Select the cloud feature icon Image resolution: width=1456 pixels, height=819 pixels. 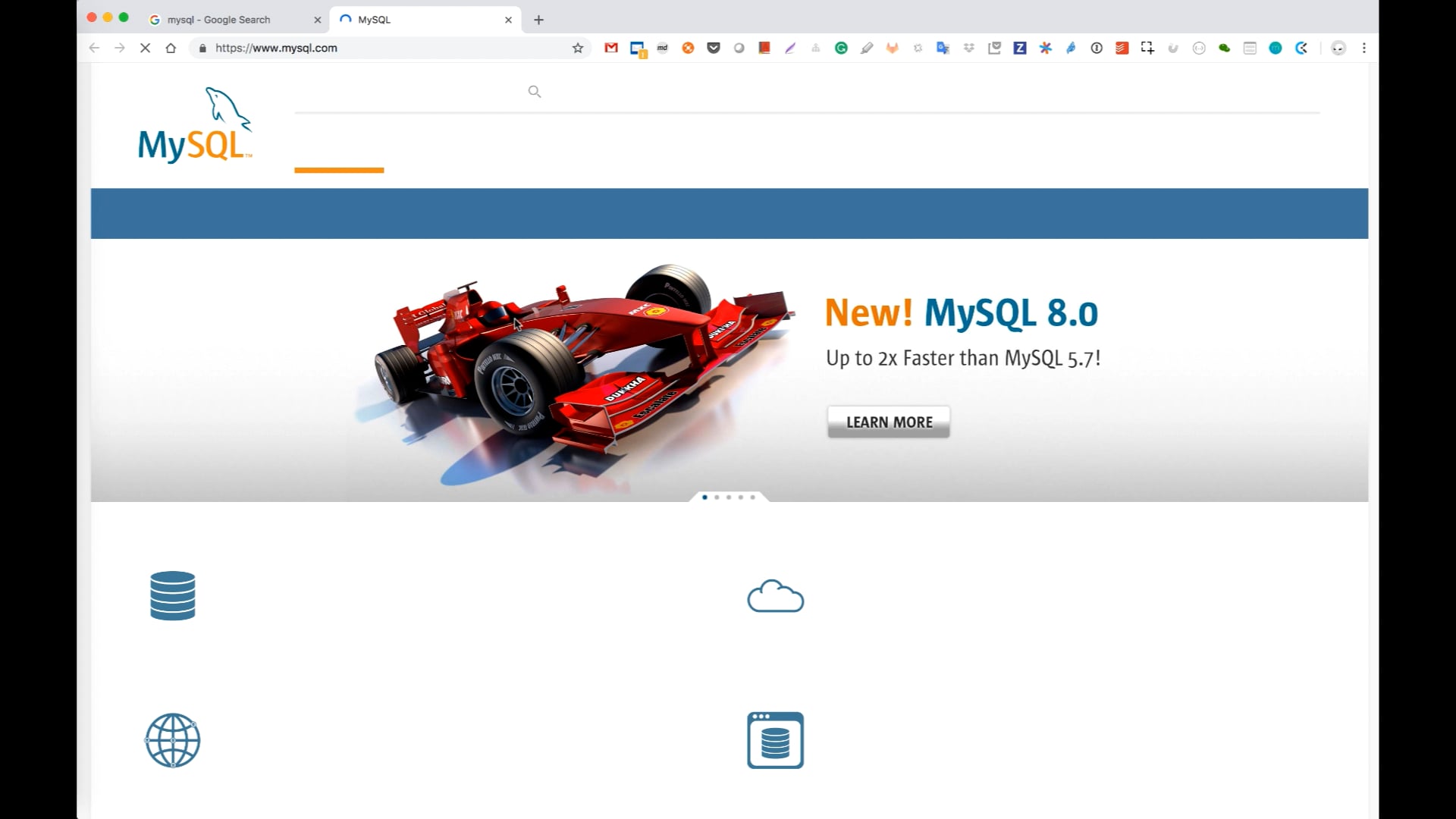point(775,596)
